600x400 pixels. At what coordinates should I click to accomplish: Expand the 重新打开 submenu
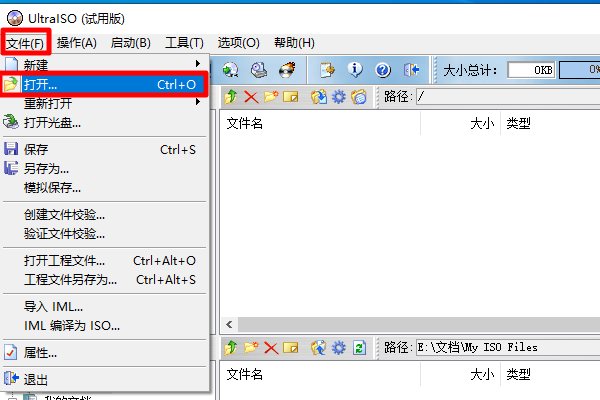(104, 103)
